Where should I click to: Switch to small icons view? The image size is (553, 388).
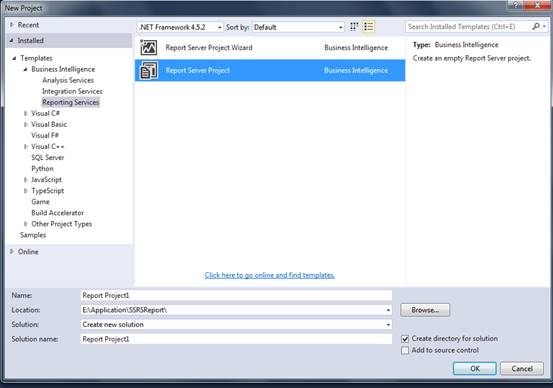354,26
